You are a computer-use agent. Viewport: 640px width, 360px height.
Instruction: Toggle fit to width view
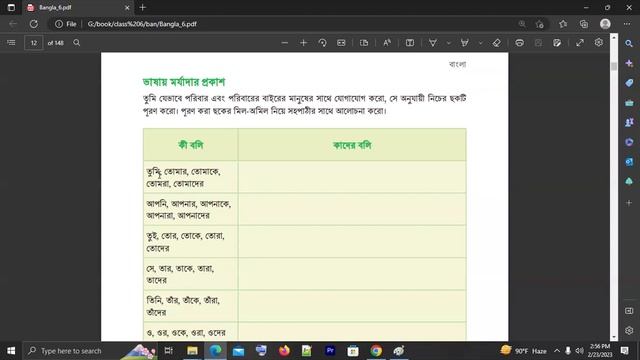click(341, 43)
